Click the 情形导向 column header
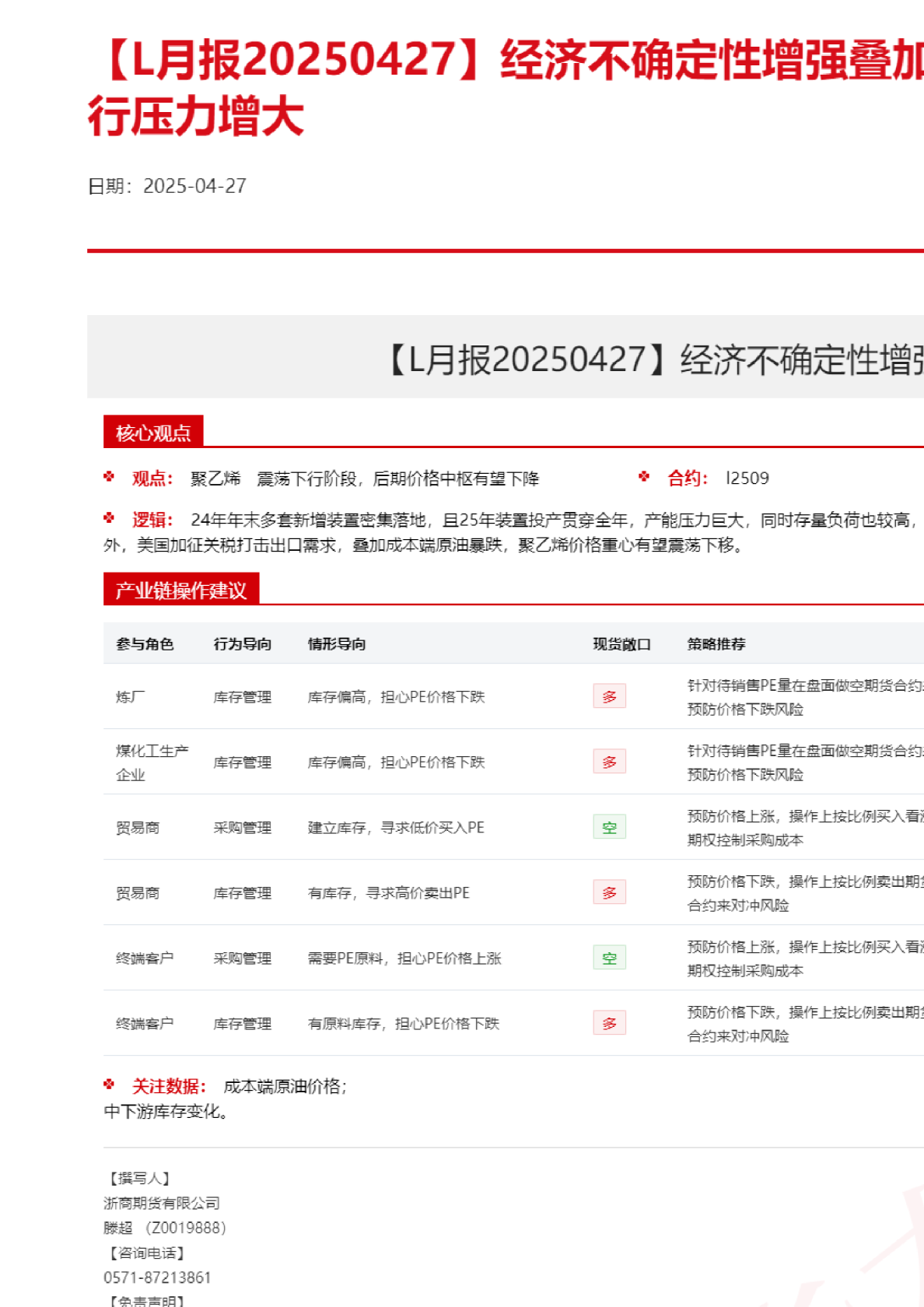This screenshot has width=924, height=1307. (336, 644)
